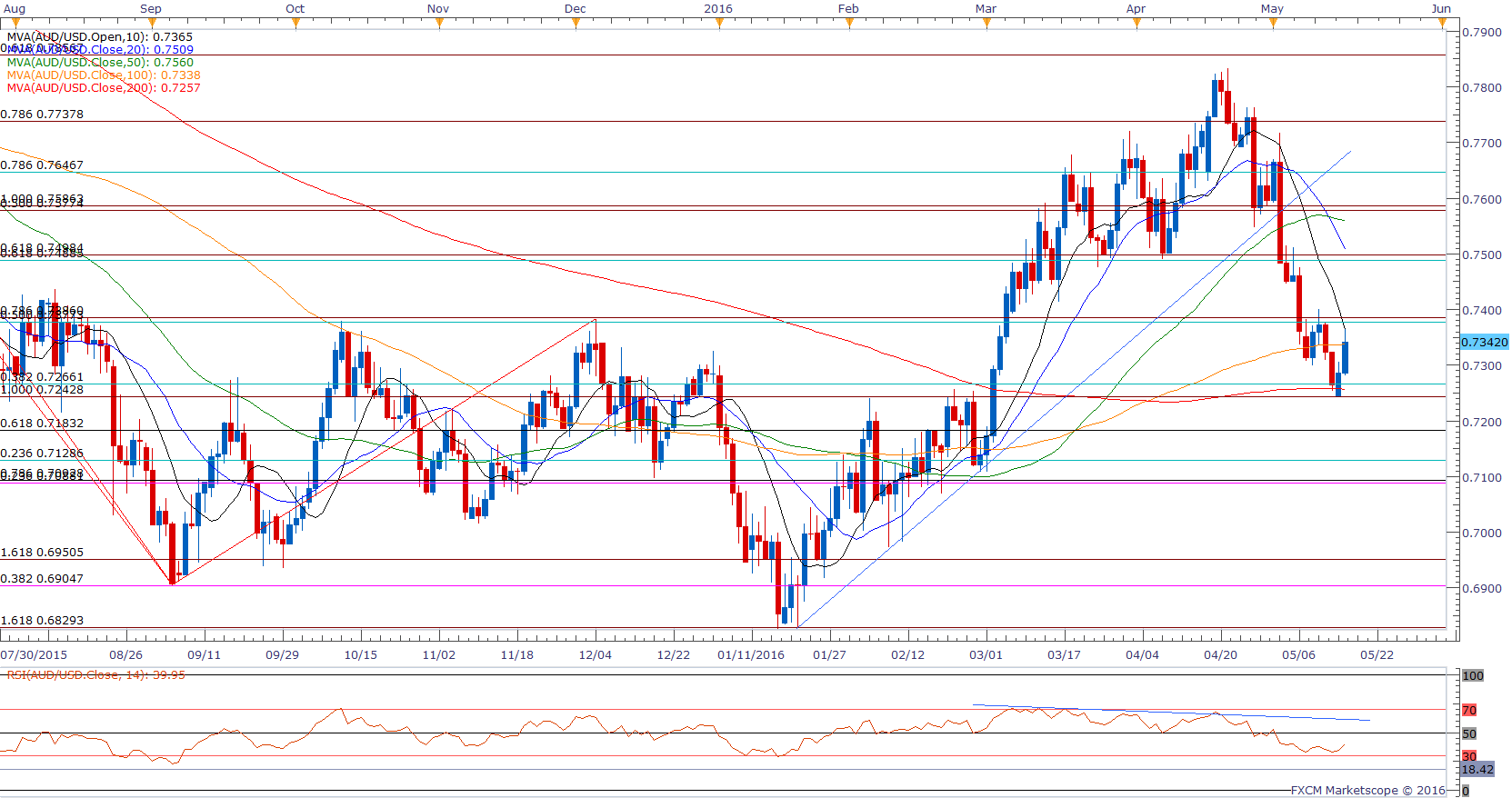
Task: Click Fibonacci label 0.382 0.69047
Action: point(42,579)
